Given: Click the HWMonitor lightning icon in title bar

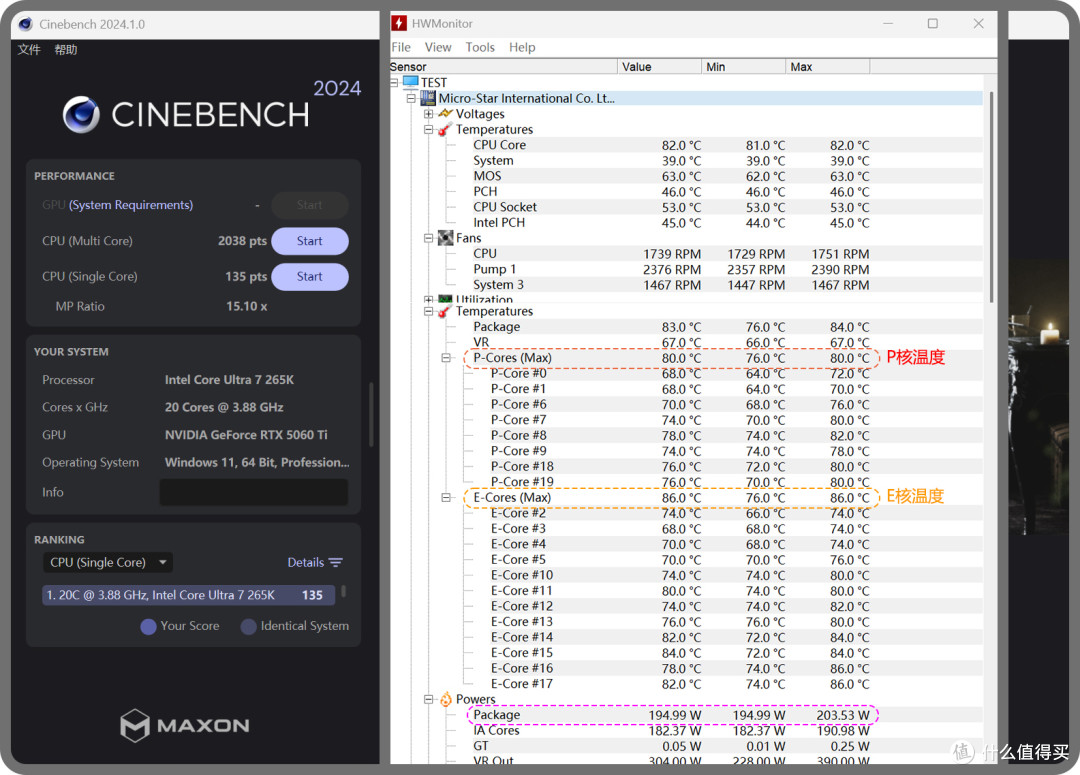Looking at the screenshot, I should [x=399, y=23].
